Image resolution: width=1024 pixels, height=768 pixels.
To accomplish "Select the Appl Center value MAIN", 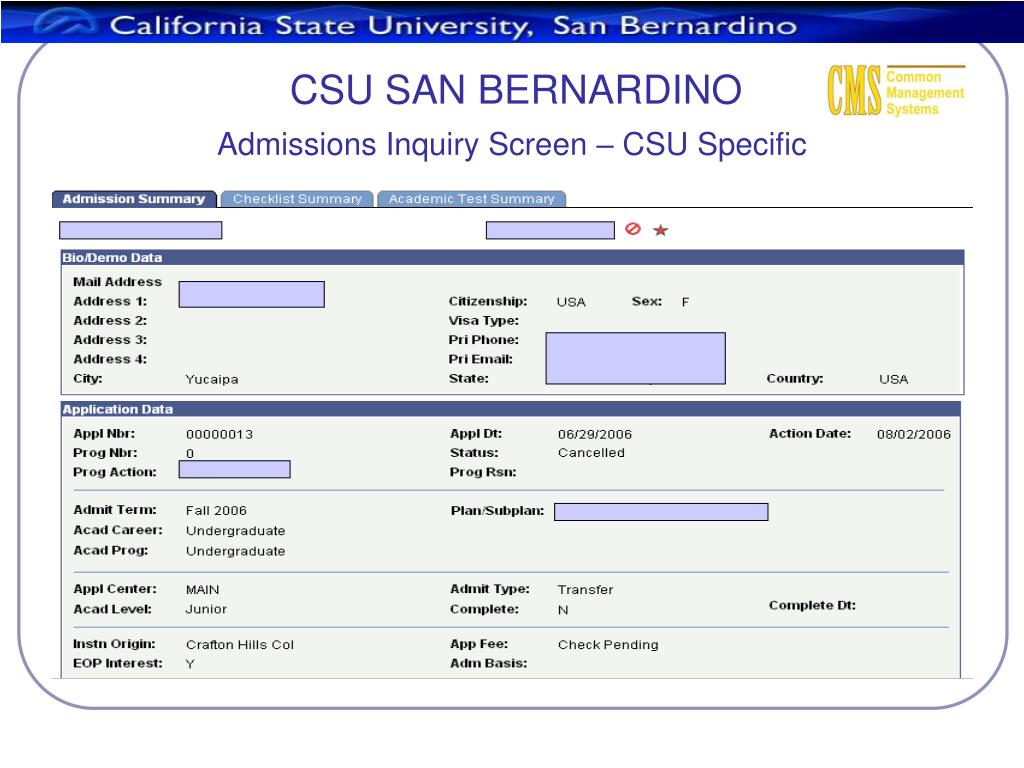I will (x=202, y=590).
